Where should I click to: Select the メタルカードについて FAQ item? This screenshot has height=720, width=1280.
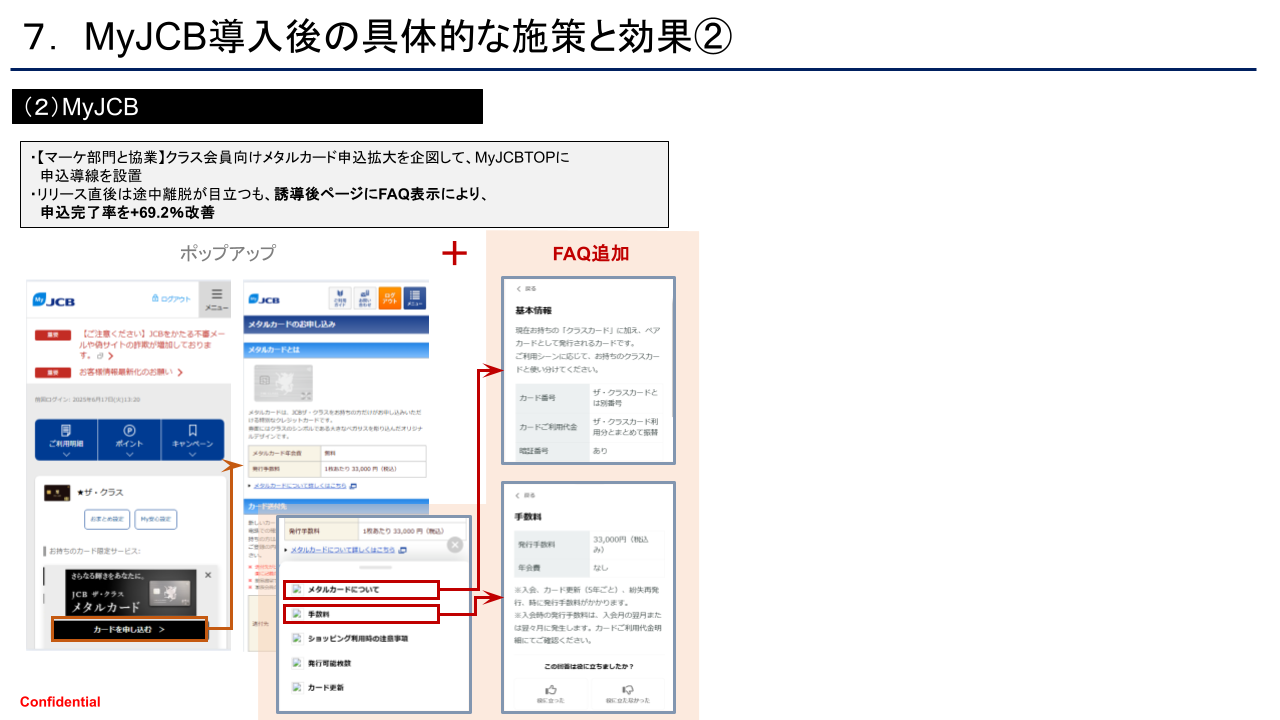pyautogui.click(x=360, y=590)
